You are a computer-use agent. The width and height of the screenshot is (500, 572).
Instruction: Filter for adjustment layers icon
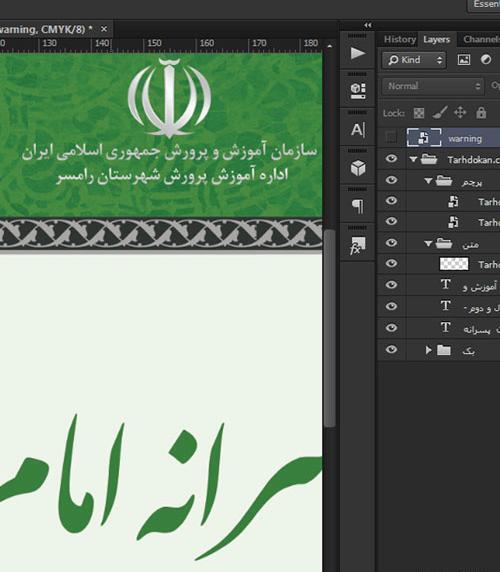pos(486,59)
